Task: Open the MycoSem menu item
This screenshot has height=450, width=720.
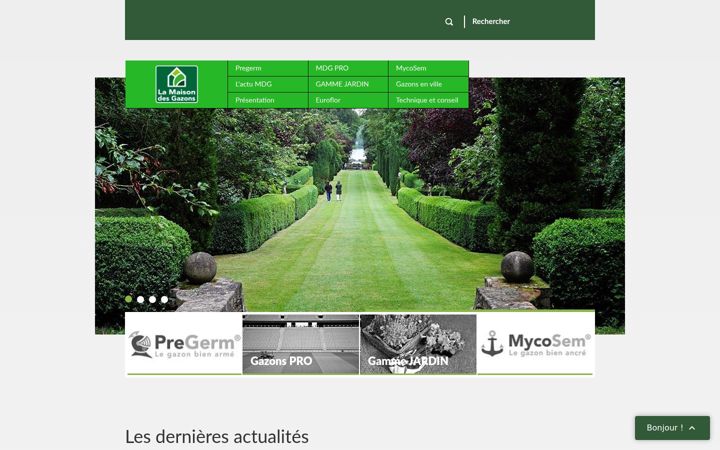Action: pyautogui.click(x=428, y=68)
